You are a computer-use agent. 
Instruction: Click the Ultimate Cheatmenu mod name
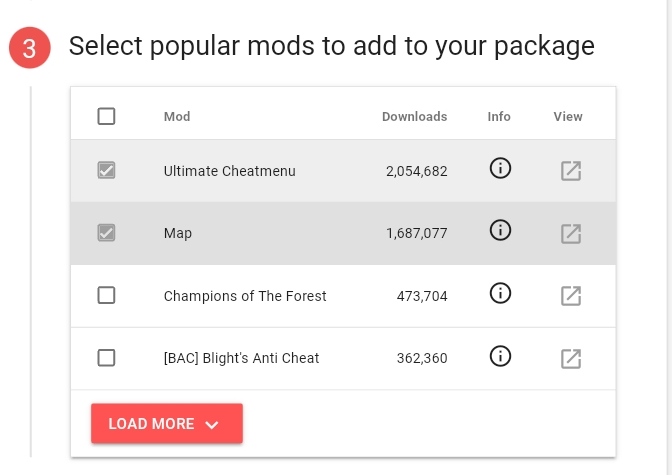229,171
